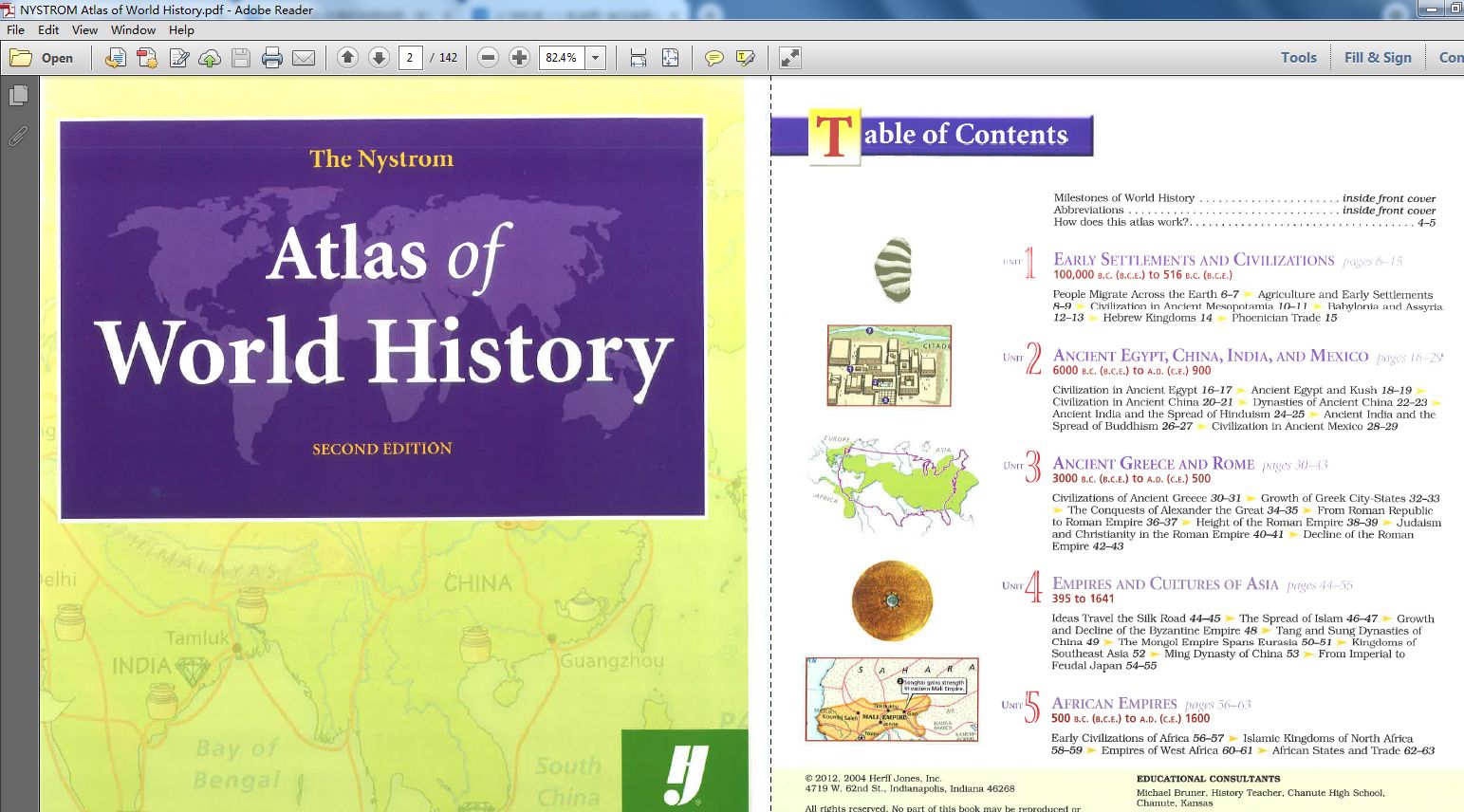Click 'Early Settlements and Civilizations' unit heading
This screenshot has height=812, width=1464.
[x=1194, y=260]
